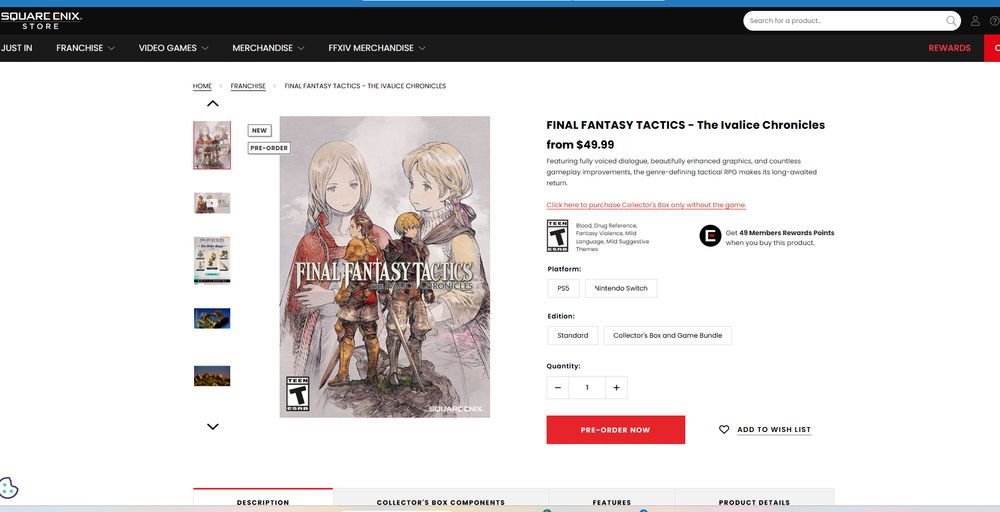
Task: Click the heart wish list icon
Action: coord(724,430)
